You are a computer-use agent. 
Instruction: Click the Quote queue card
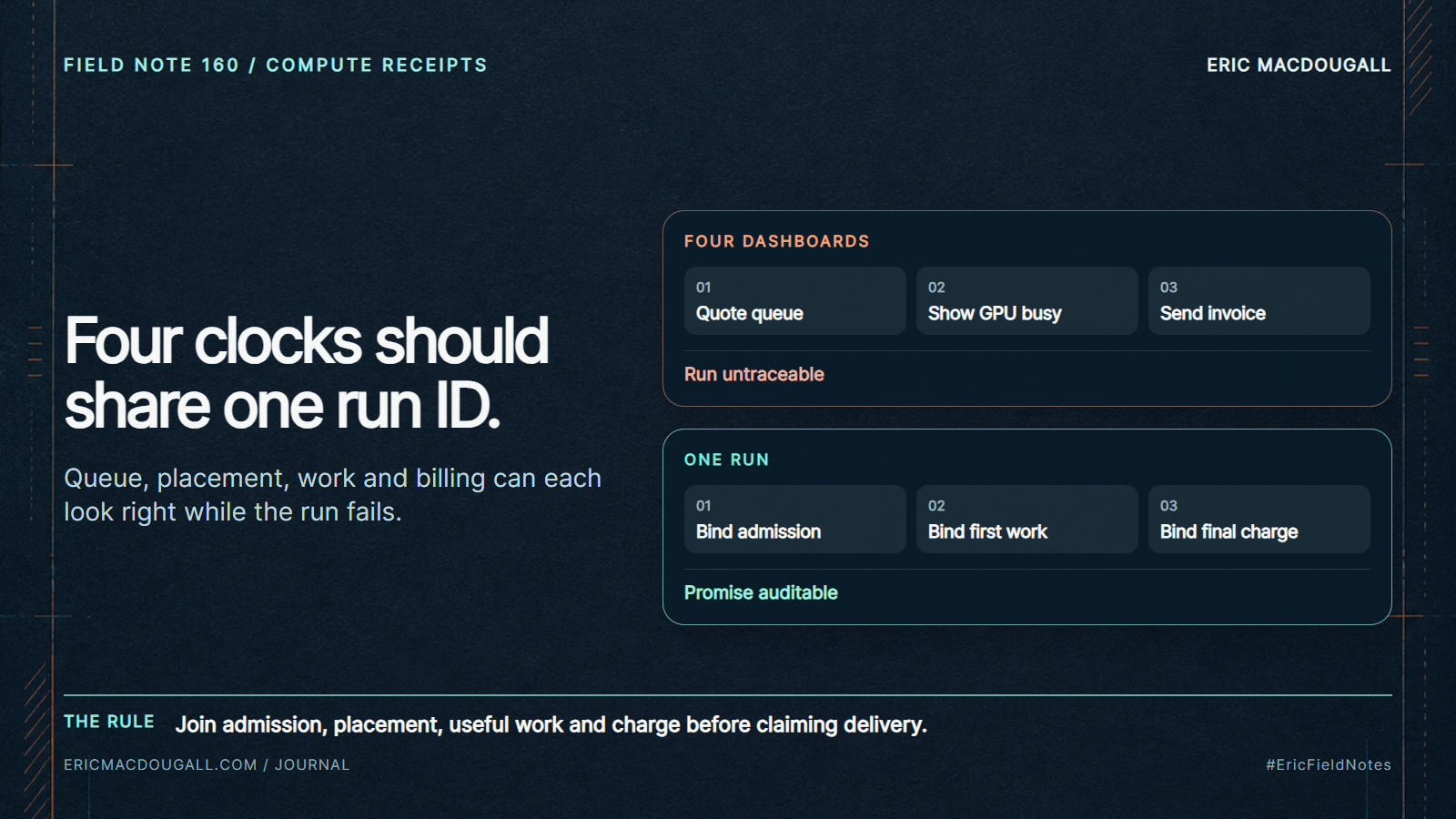[x=794, y=300]
